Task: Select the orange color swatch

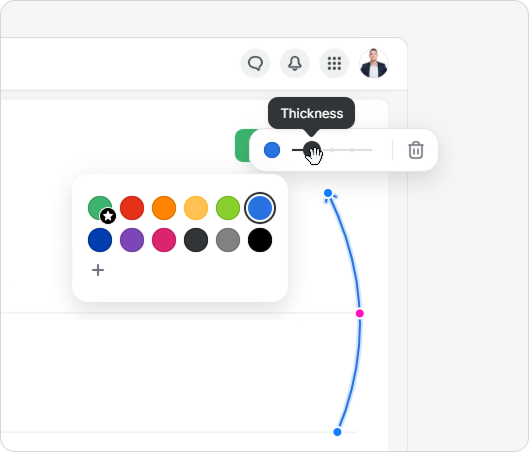Action: click(164, 208)
